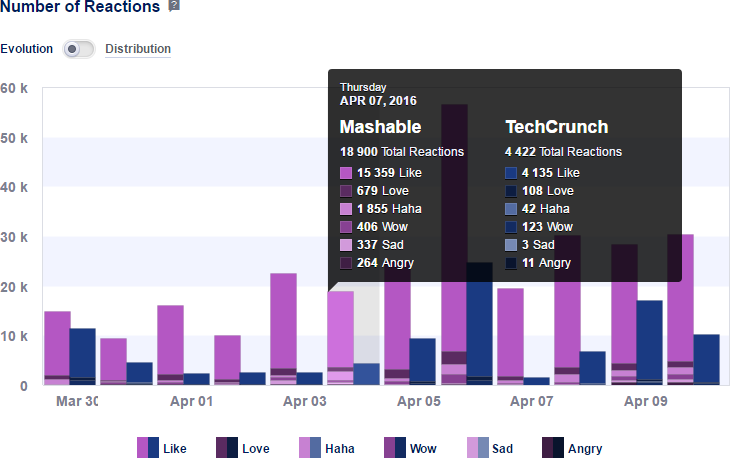730x460 pixels.
Task: Click the Mashable bar above the Apr 07 label
Action: coord(510,337)
